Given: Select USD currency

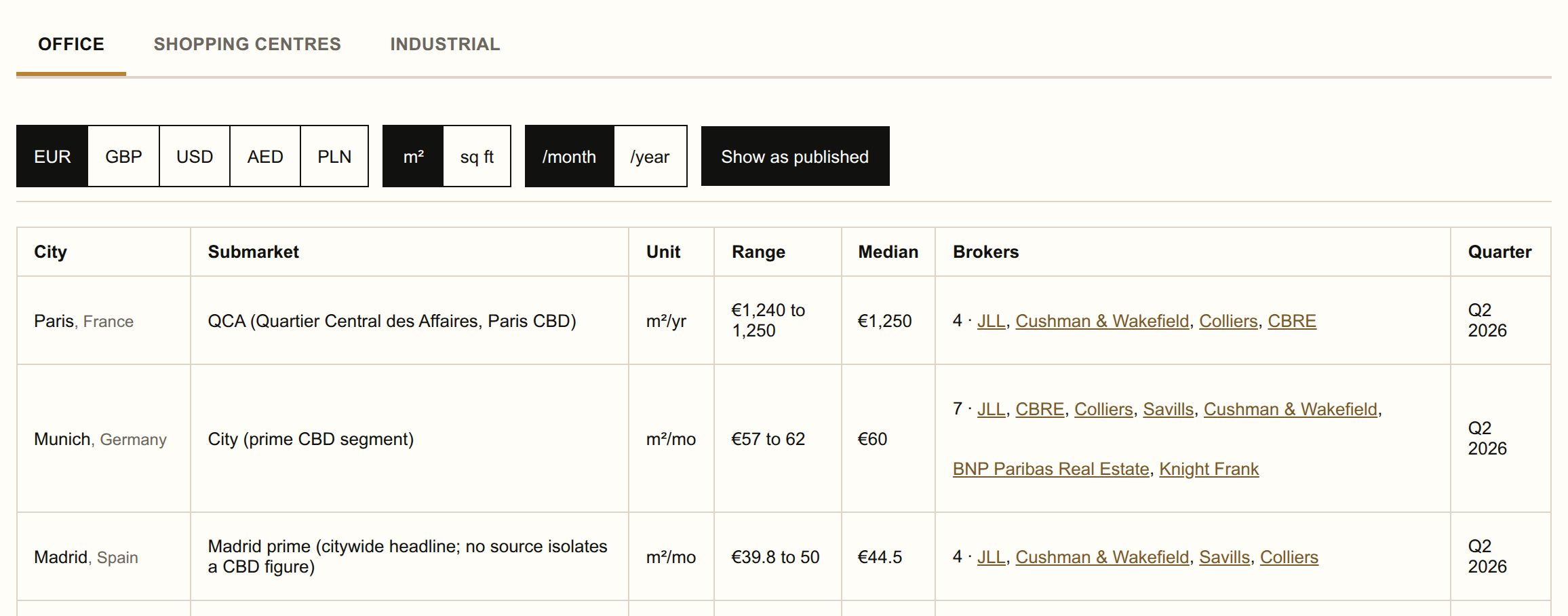Looking at the screenshot, I should (x=195, y=156).
